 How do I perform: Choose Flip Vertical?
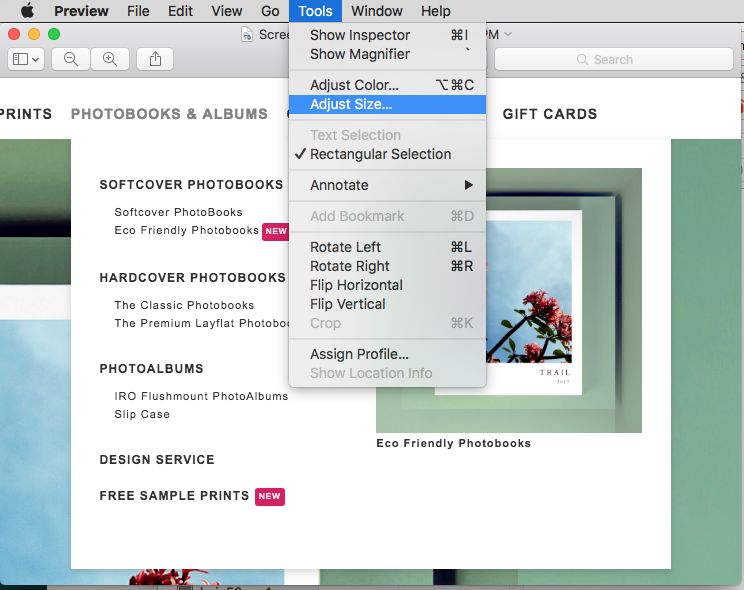tap(387, 304)
